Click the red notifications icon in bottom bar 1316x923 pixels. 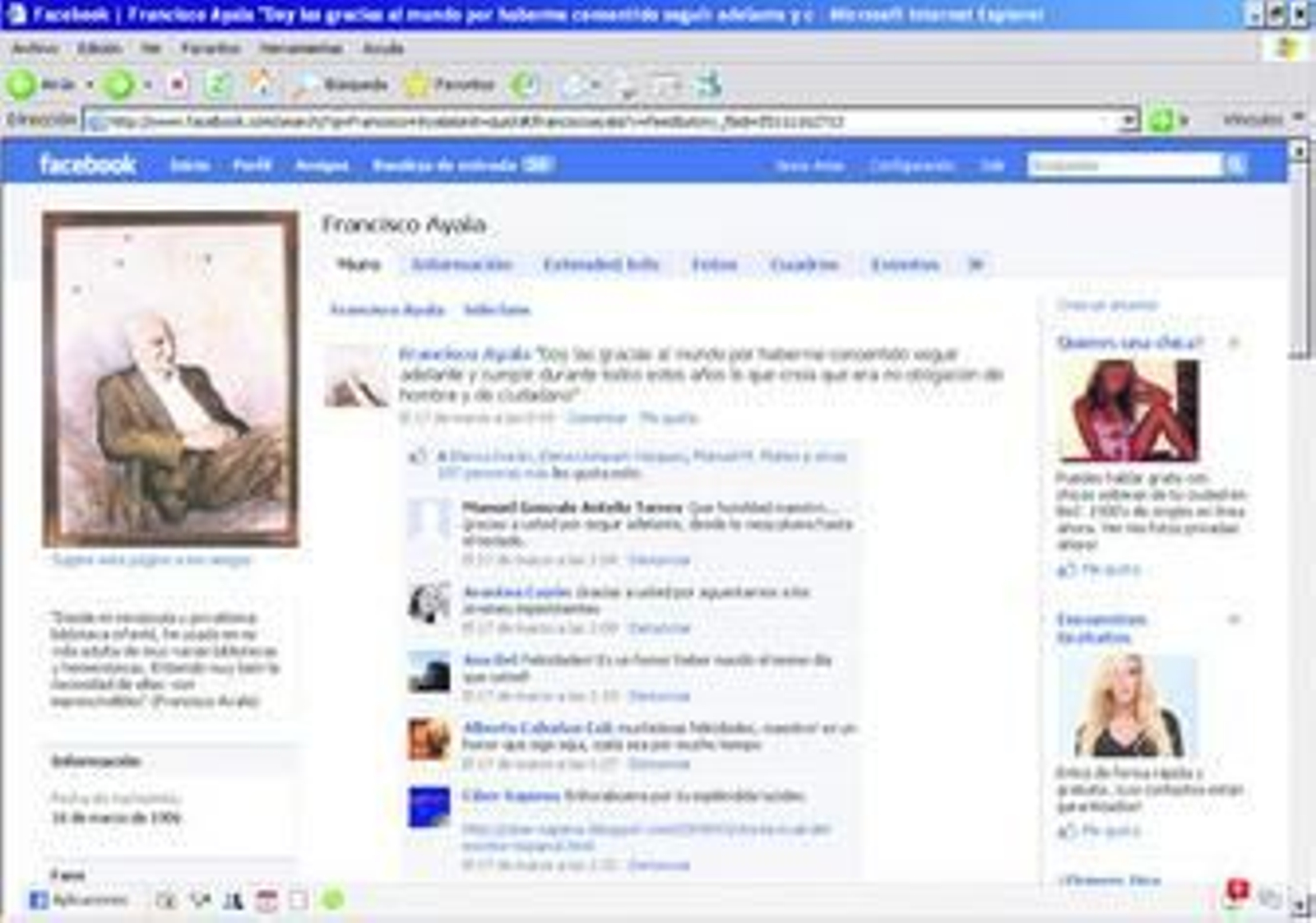point(1237,890)
